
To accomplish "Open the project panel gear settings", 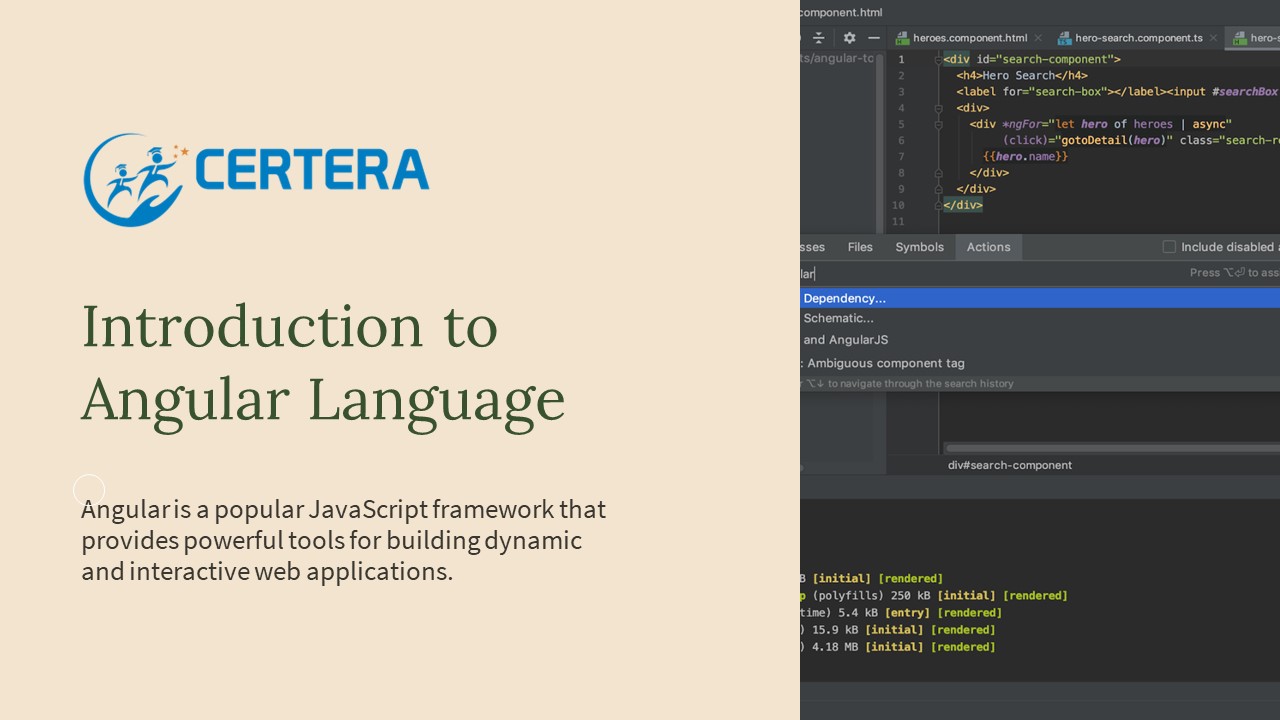I will click(x=849, y=38).
